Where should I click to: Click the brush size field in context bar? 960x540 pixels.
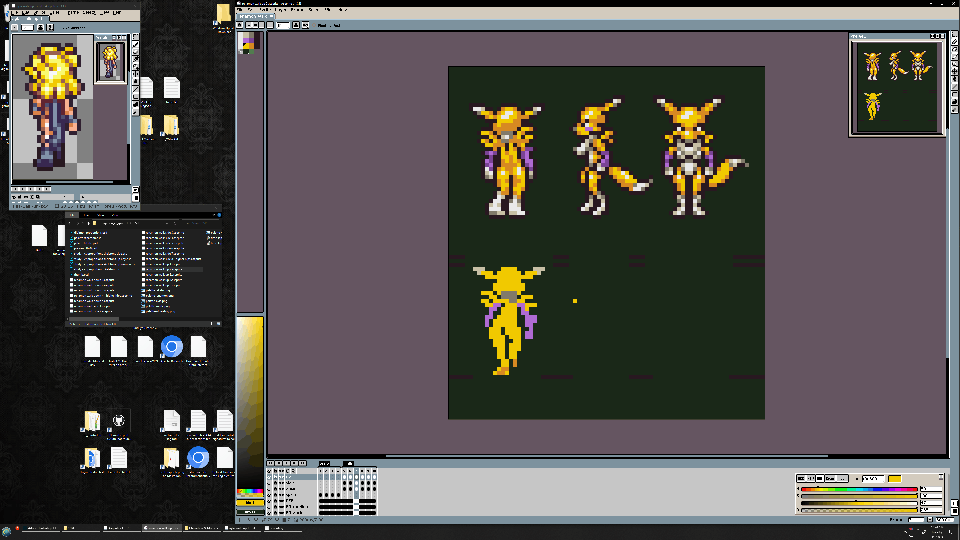283,25
